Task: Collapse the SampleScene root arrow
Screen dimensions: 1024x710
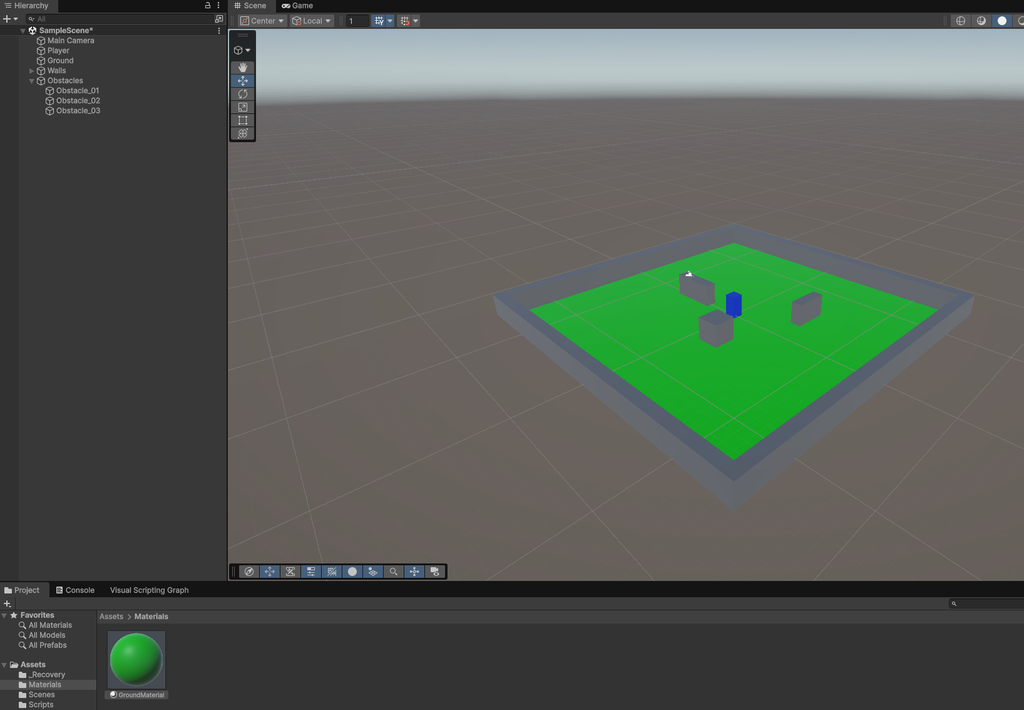Action: 23,31
